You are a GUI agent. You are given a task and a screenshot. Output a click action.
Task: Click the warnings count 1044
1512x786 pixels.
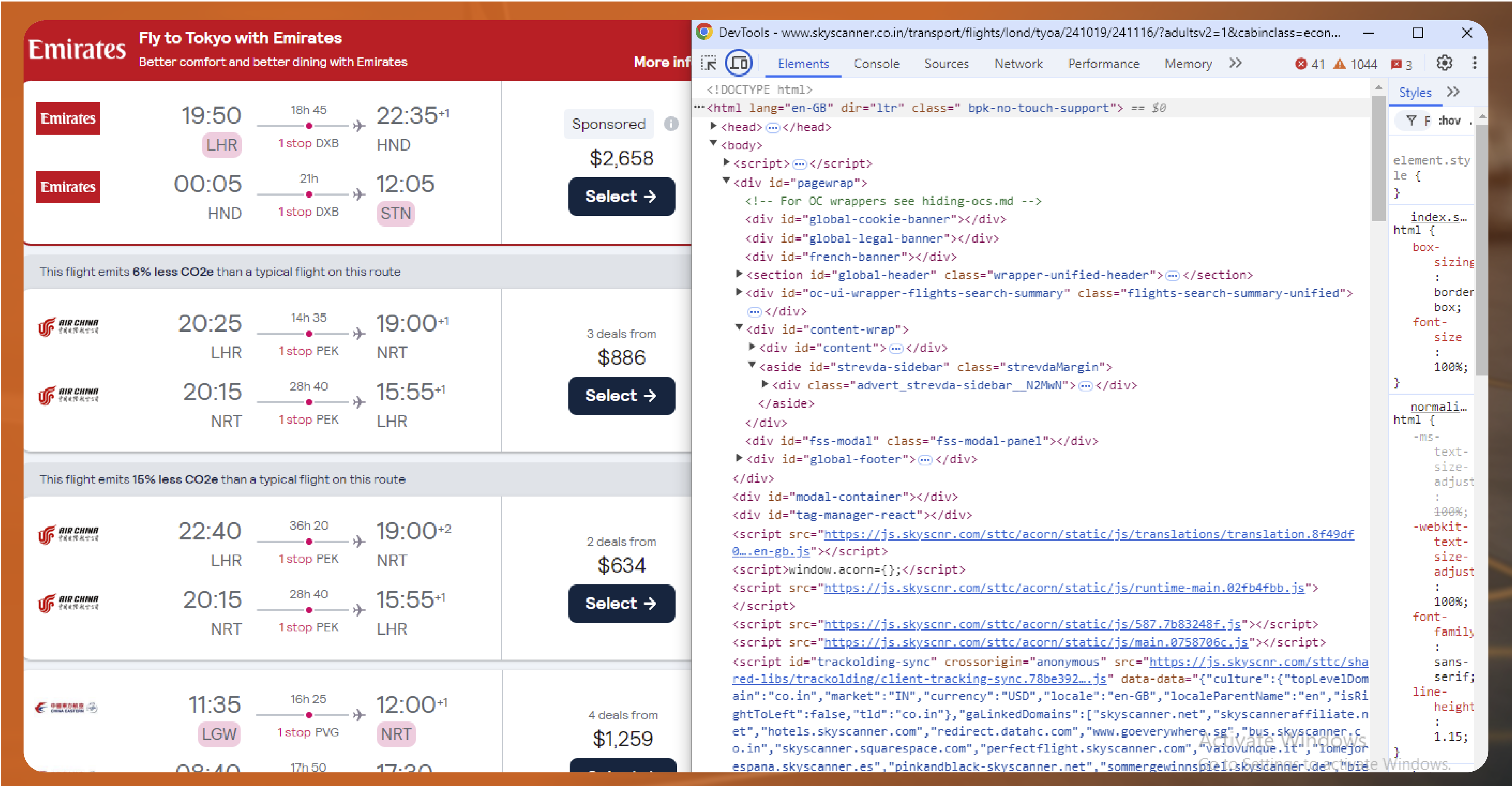[x=1356, y=64]
